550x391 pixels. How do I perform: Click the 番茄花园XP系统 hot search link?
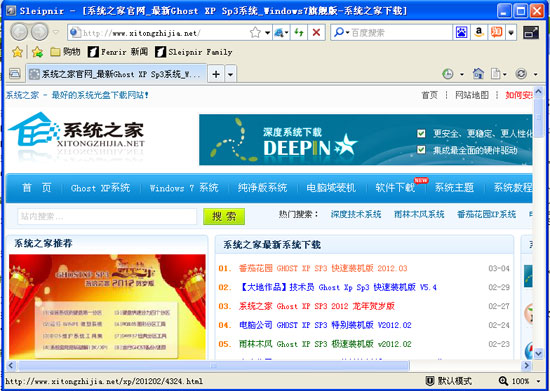(486, 214)
